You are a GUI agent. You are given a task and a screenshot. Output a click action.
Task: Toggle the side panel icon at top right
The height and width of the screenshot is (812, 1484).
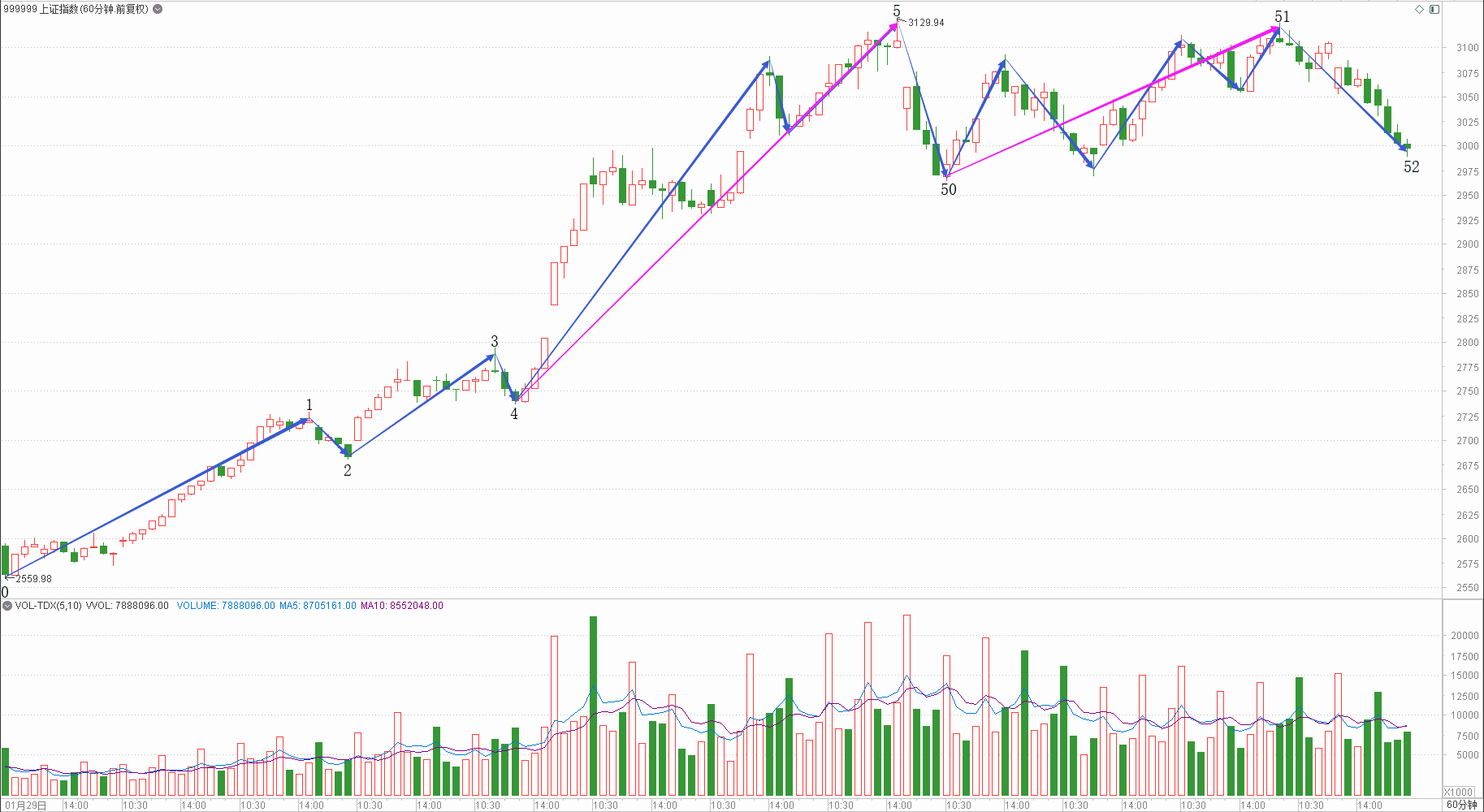coord(1434,9)
